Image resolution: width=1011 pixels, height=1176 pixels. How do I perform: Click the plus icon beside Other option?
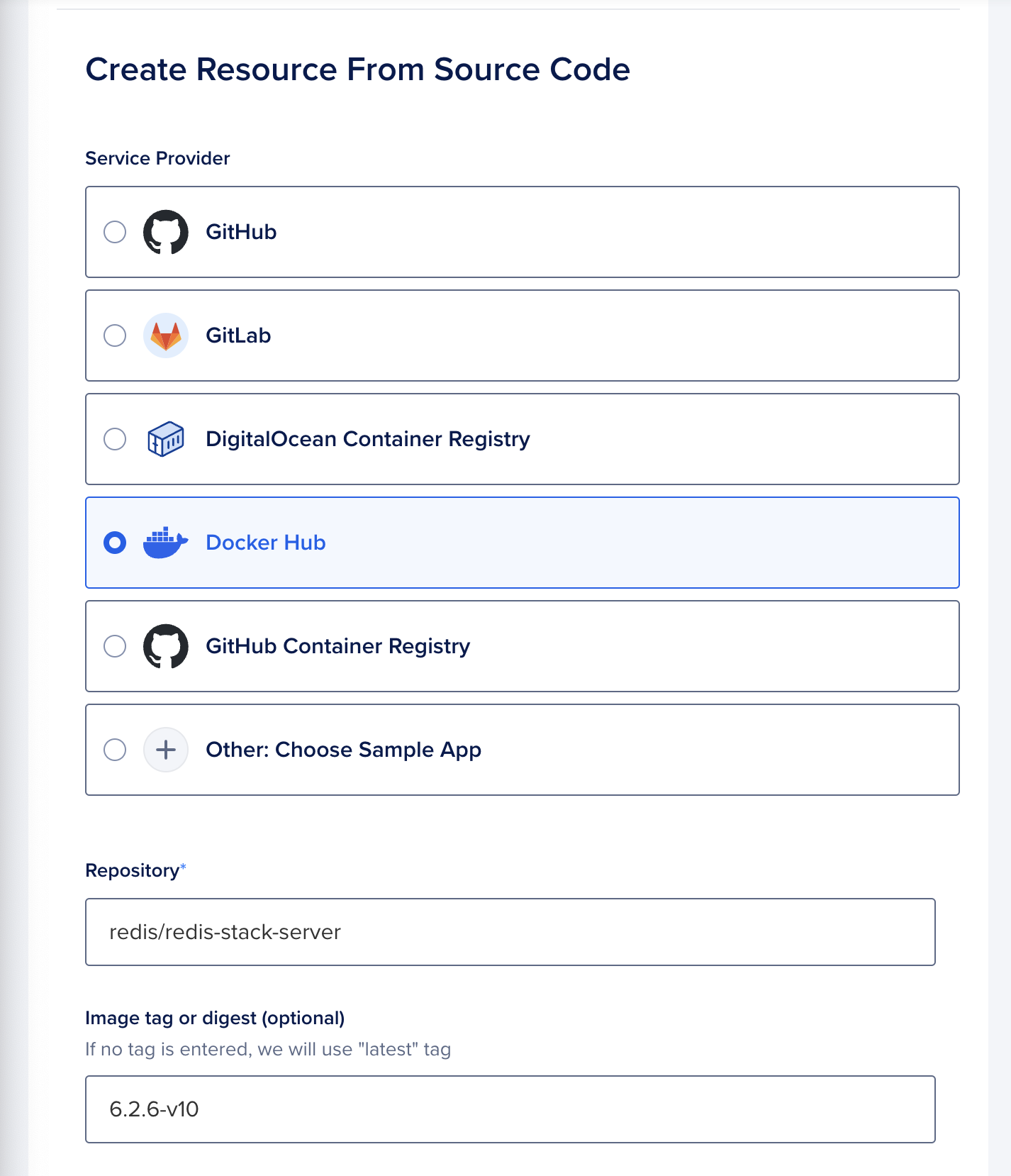[165, 749]
